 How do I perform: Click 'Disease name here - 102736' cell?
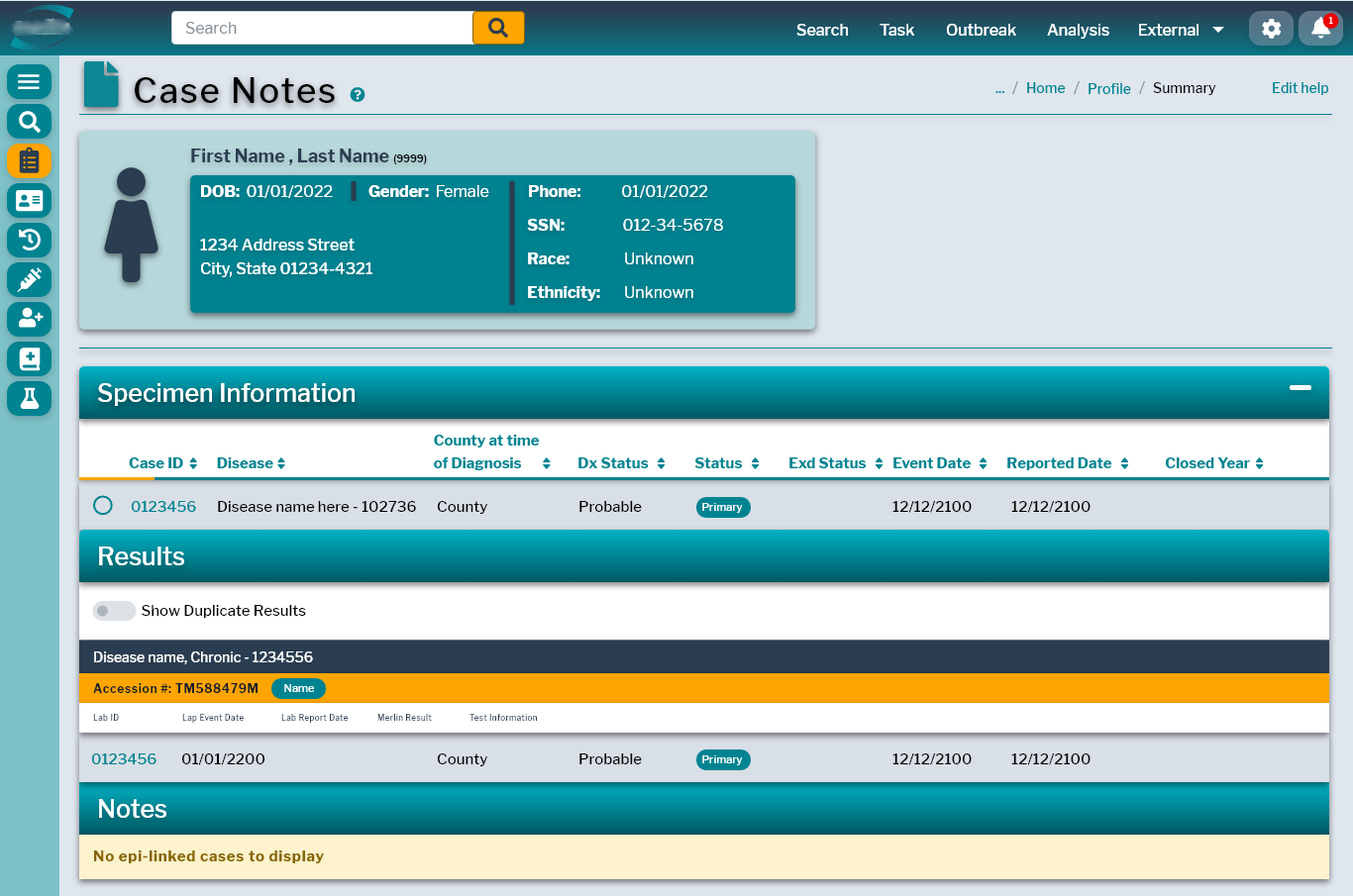coord(316,506)
